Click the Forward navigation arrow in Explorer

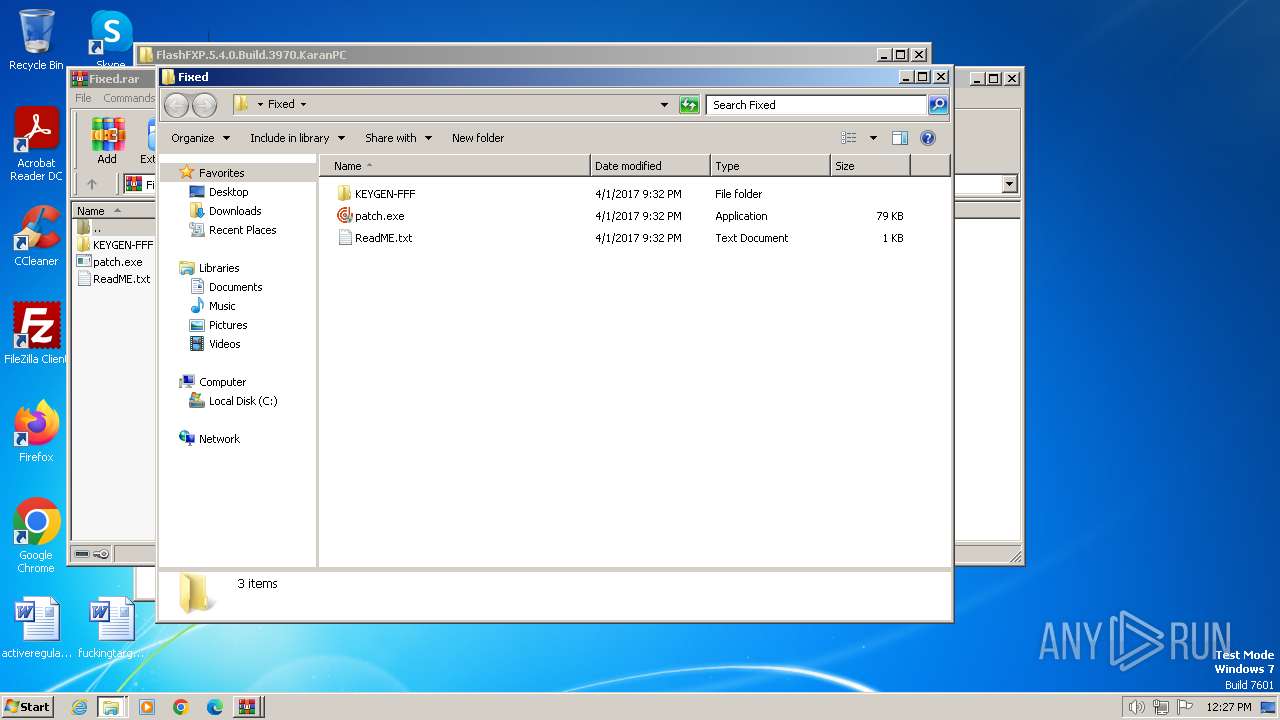point(204,105)
